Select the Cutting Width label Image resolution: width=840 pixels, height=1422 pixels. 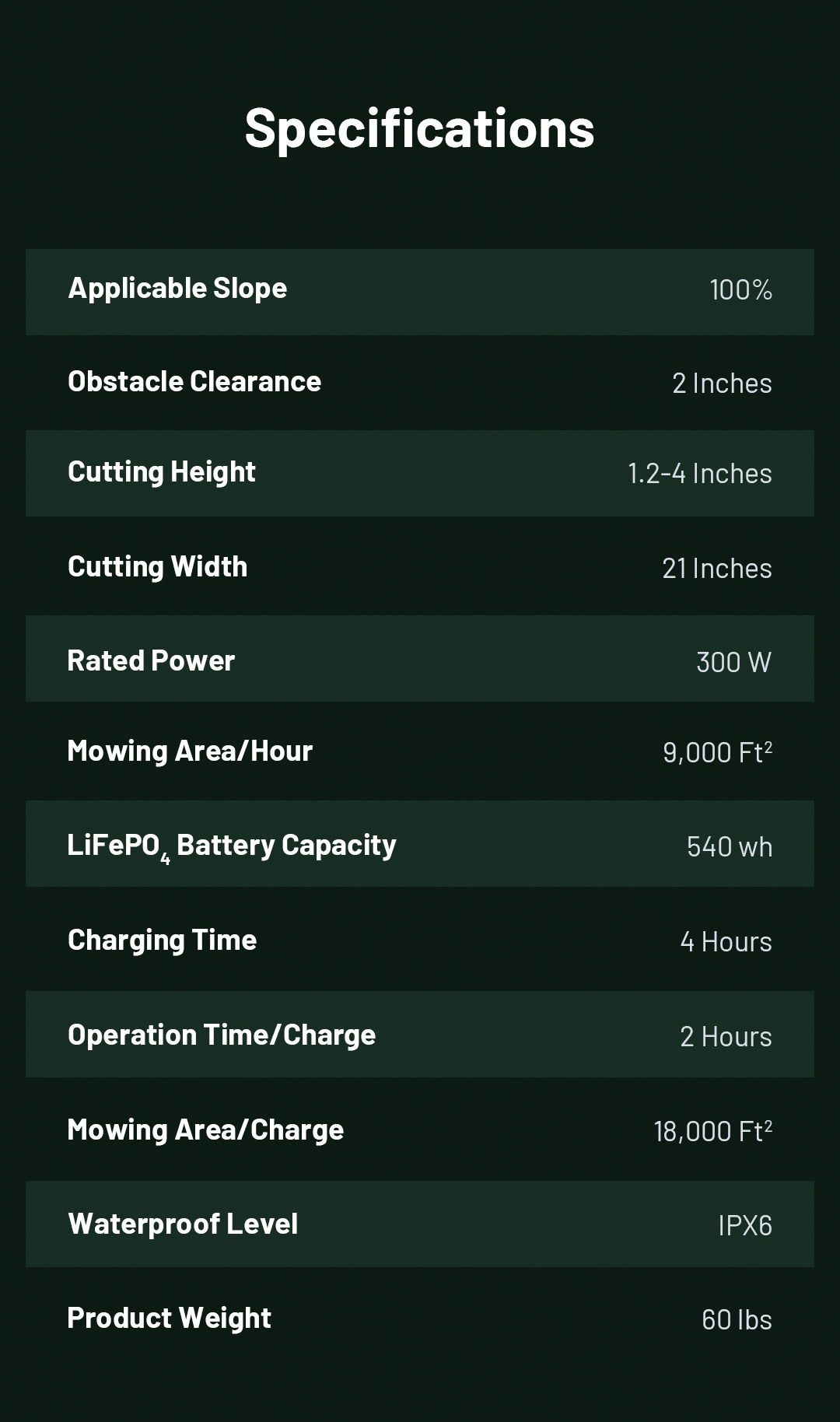point(158,567)
